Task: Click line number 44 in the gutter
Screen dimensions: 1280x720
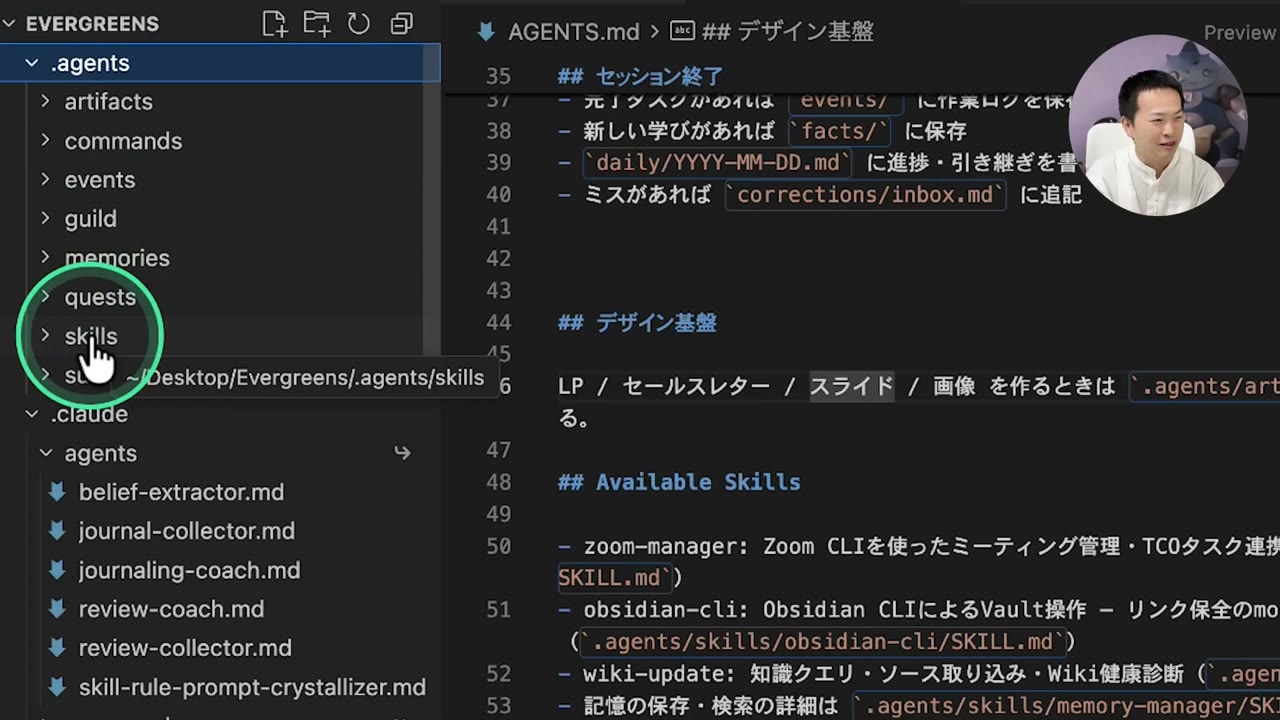Action: pos(498,323)
